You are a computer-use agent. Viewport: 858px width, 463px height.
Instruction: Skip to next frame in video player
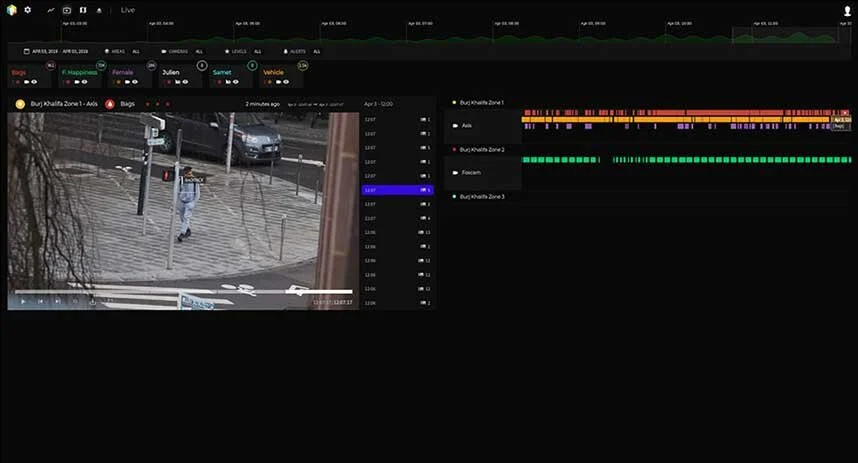coord(57,302)
